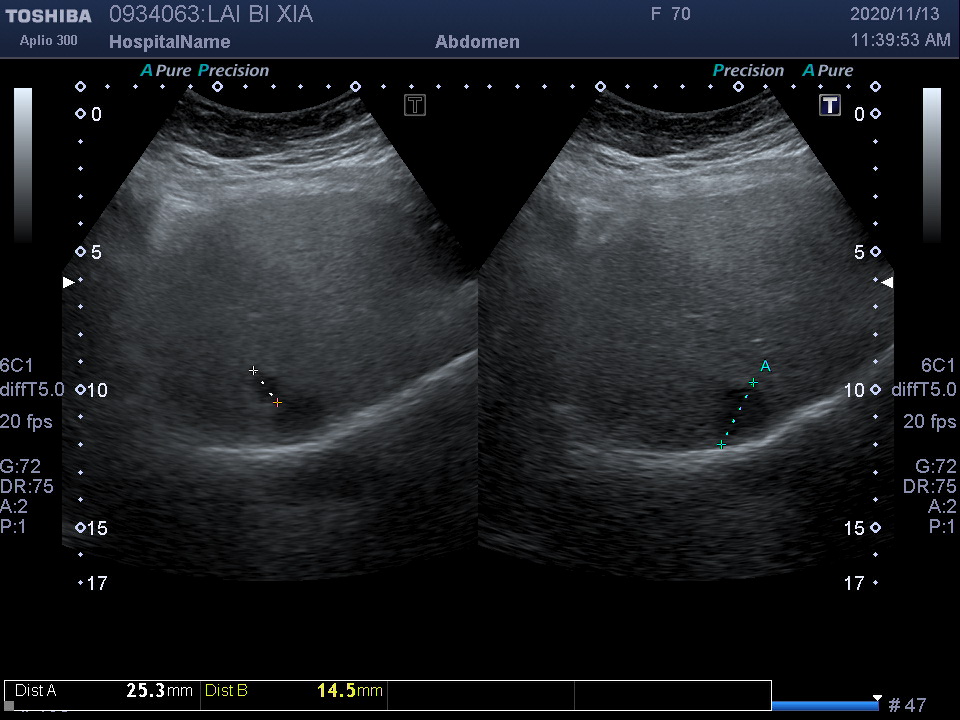960x720 pixels.
Task: Click the yellow Dist B label
Action: click(x=226, y=691)
